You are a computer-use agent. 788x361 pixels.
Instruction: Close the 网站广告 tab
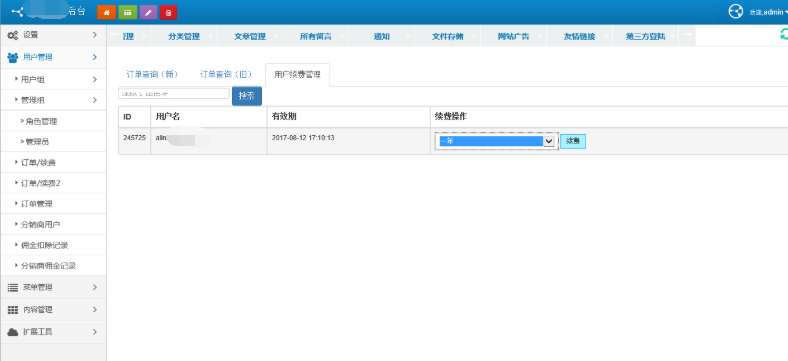coord(540,36)
